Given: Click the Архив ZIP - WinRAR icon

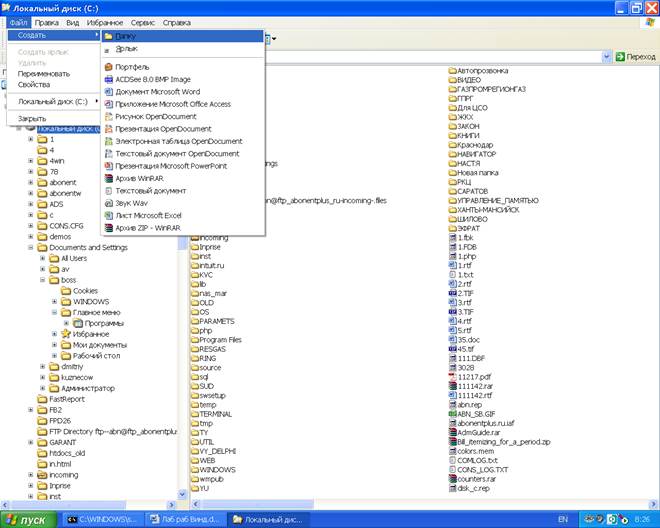Looking at the screenshot, I should click(109, 228).
